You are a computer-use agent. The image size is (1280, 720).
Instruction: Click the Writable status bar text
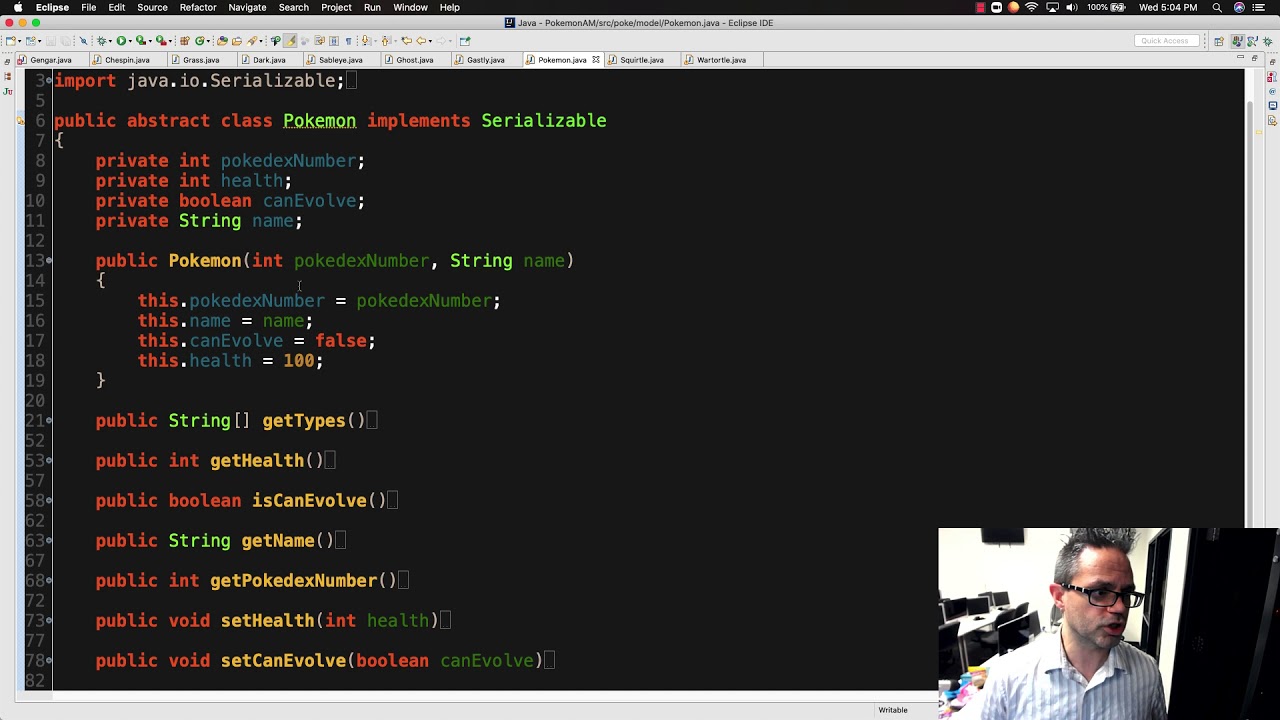[x=893, y=710]
